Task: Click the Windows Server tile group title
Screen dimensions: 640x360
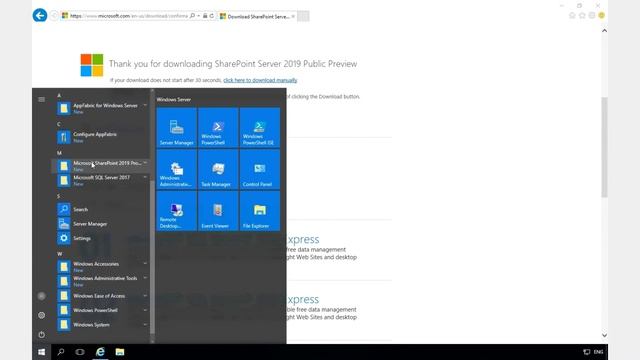Action: coord(173,99)
